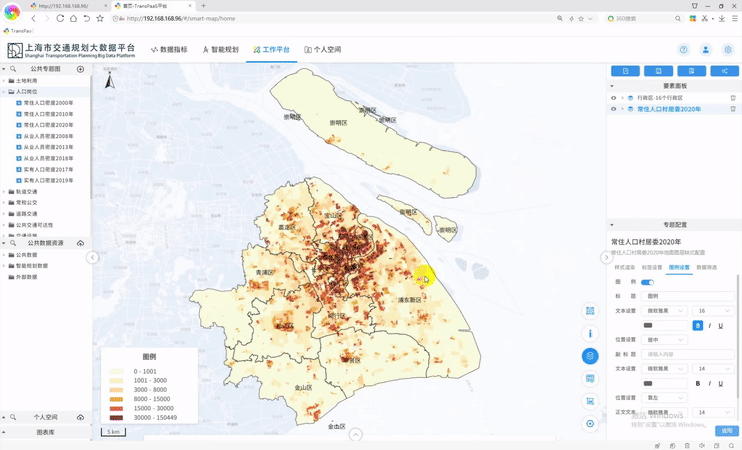Toggle bold for the legend title text
Viewport: 742px width, 450px height.
coord(698,325)
